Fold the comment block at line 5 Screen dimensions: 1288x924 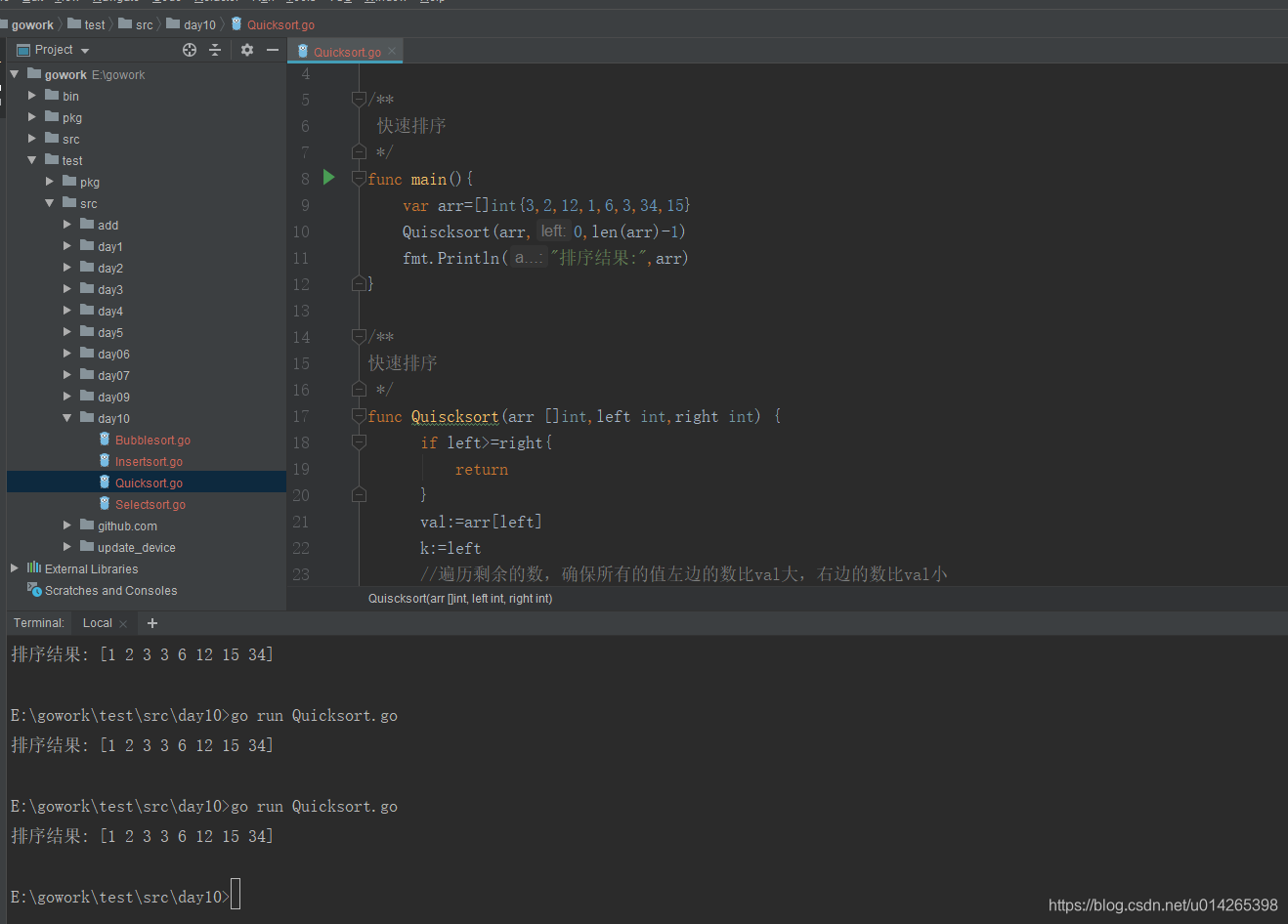tap(359, 99)
